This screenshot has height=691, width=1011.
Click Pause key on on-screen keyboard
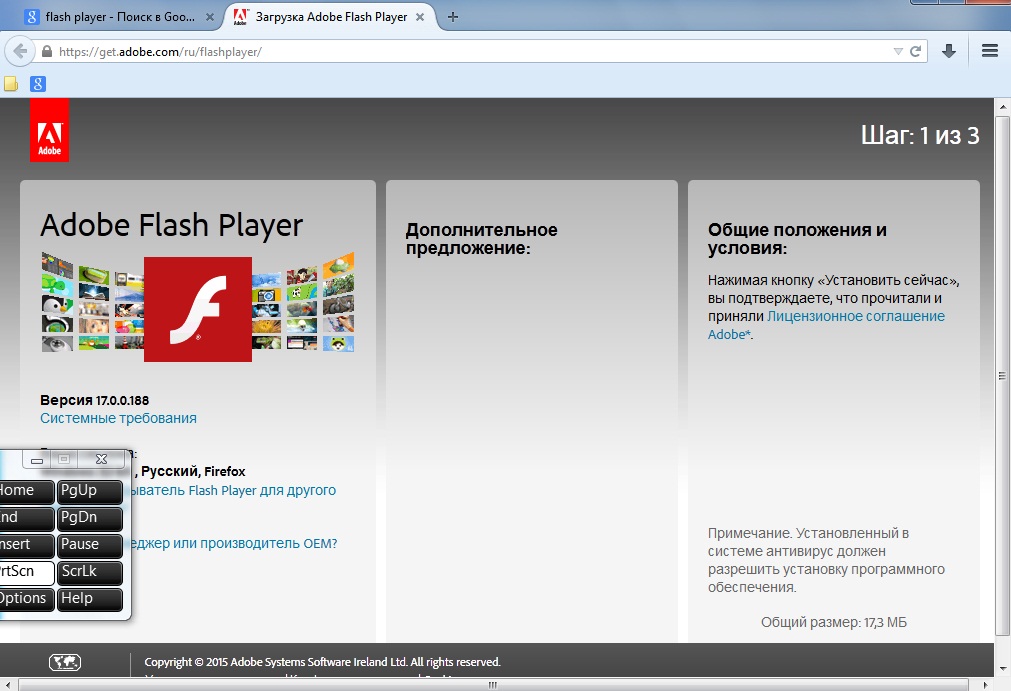[x=90, y=545]
